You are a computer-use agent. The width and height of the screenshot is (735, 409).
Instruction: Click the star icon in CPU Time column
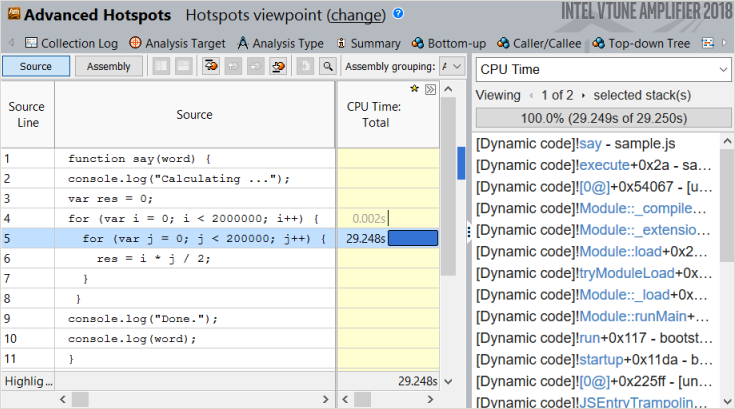(414, 89)
